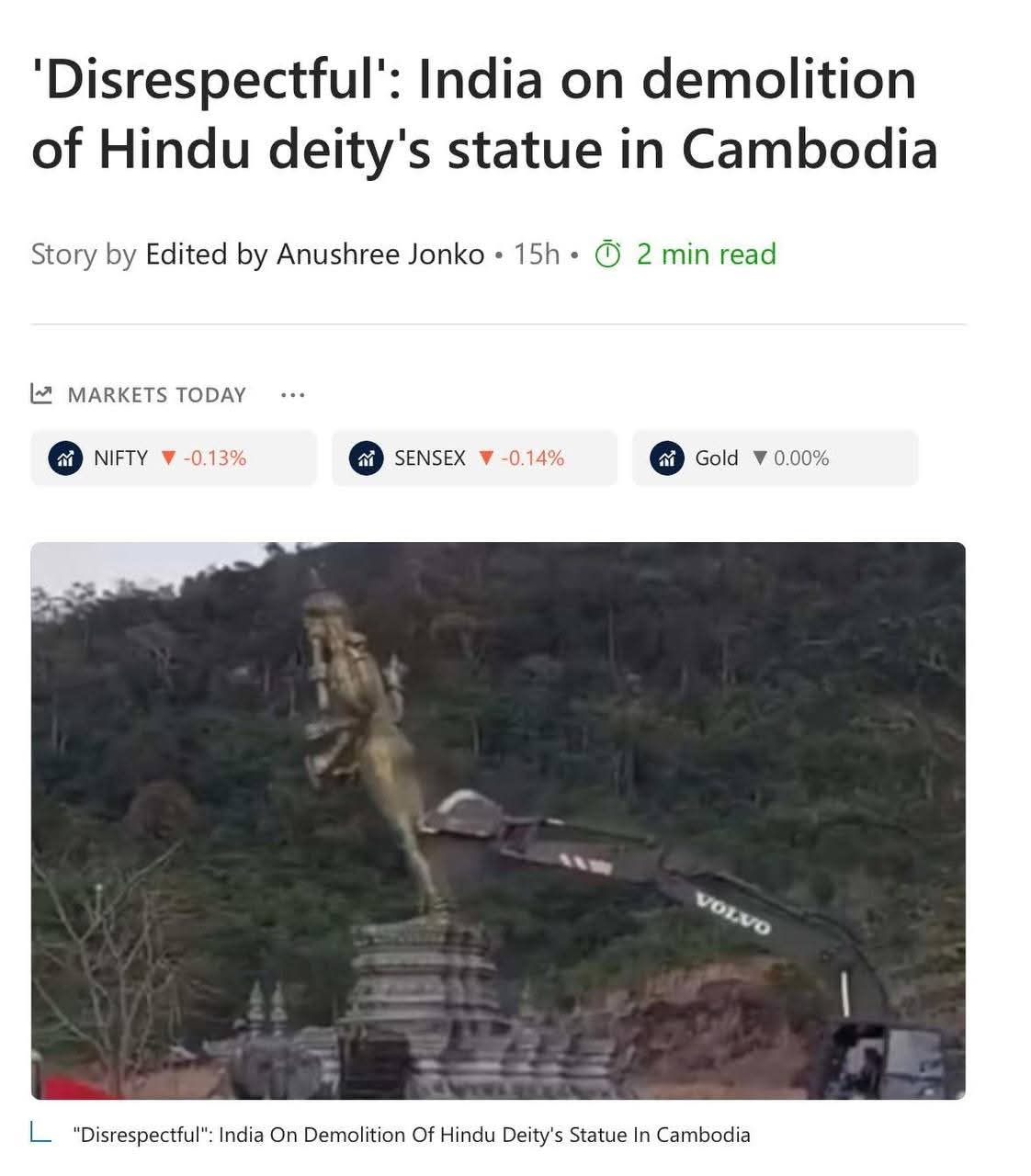
Task: Click the MARKETS TODAY heading
Action: pos(157,395)
